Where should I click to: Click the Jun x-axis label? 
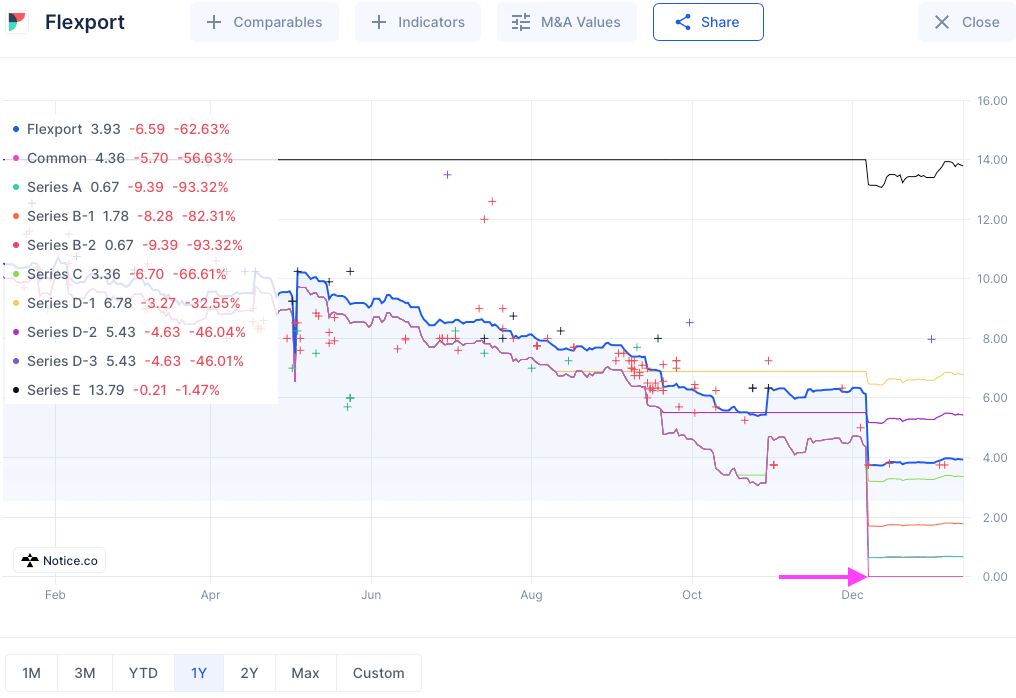371,595
